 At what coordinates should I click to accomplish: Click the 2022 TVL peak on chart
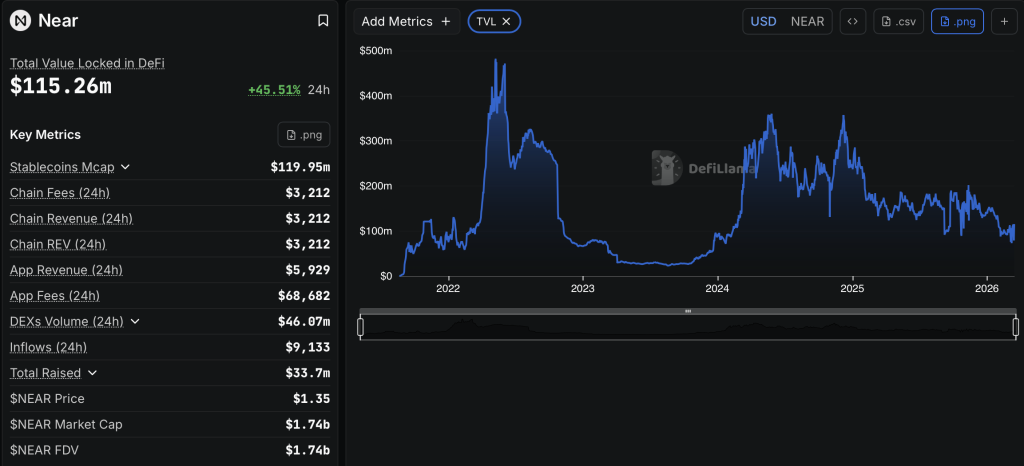click(496, 61)
